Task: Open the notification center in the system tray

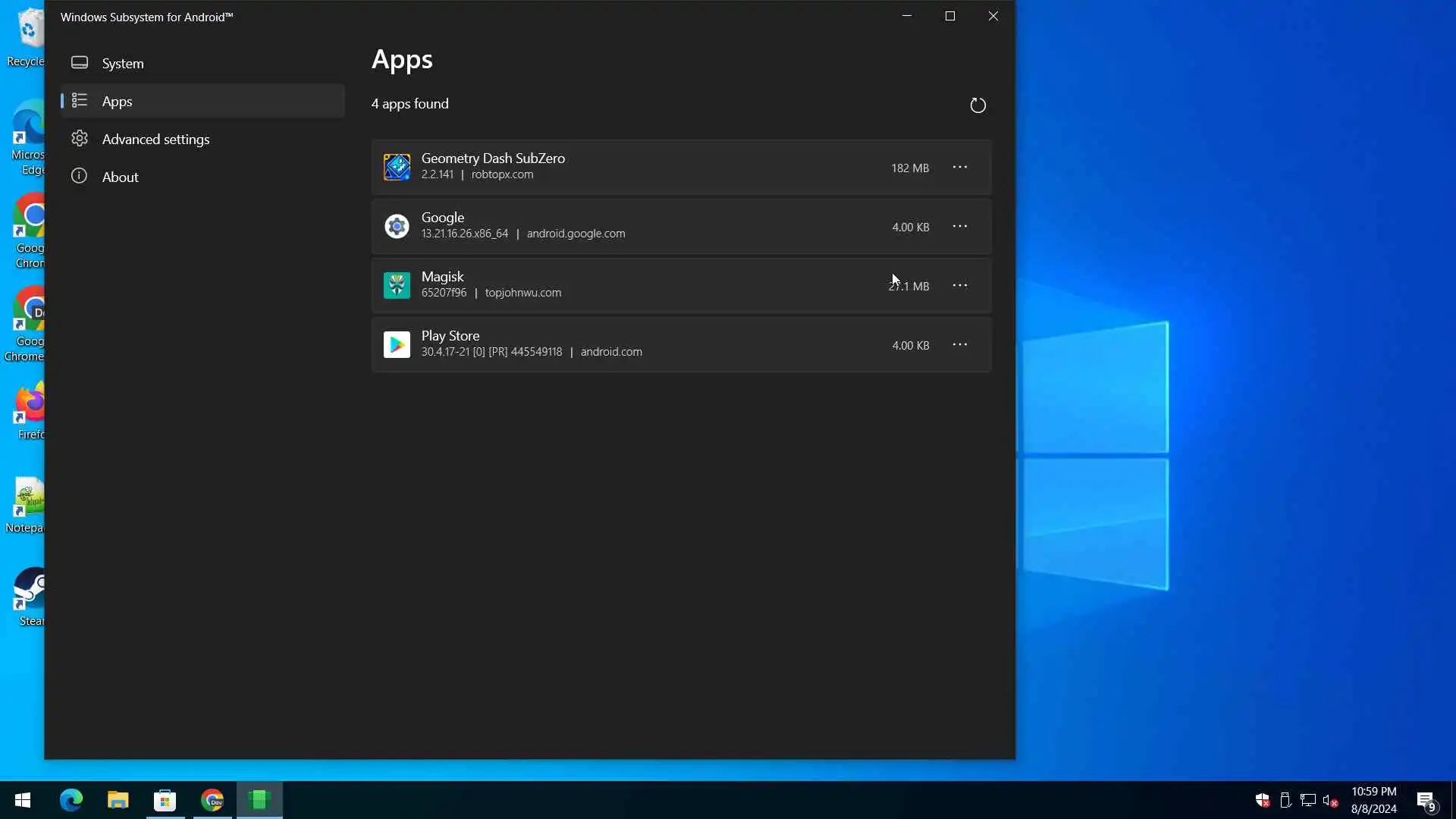Action: (x=1426, y=801)
